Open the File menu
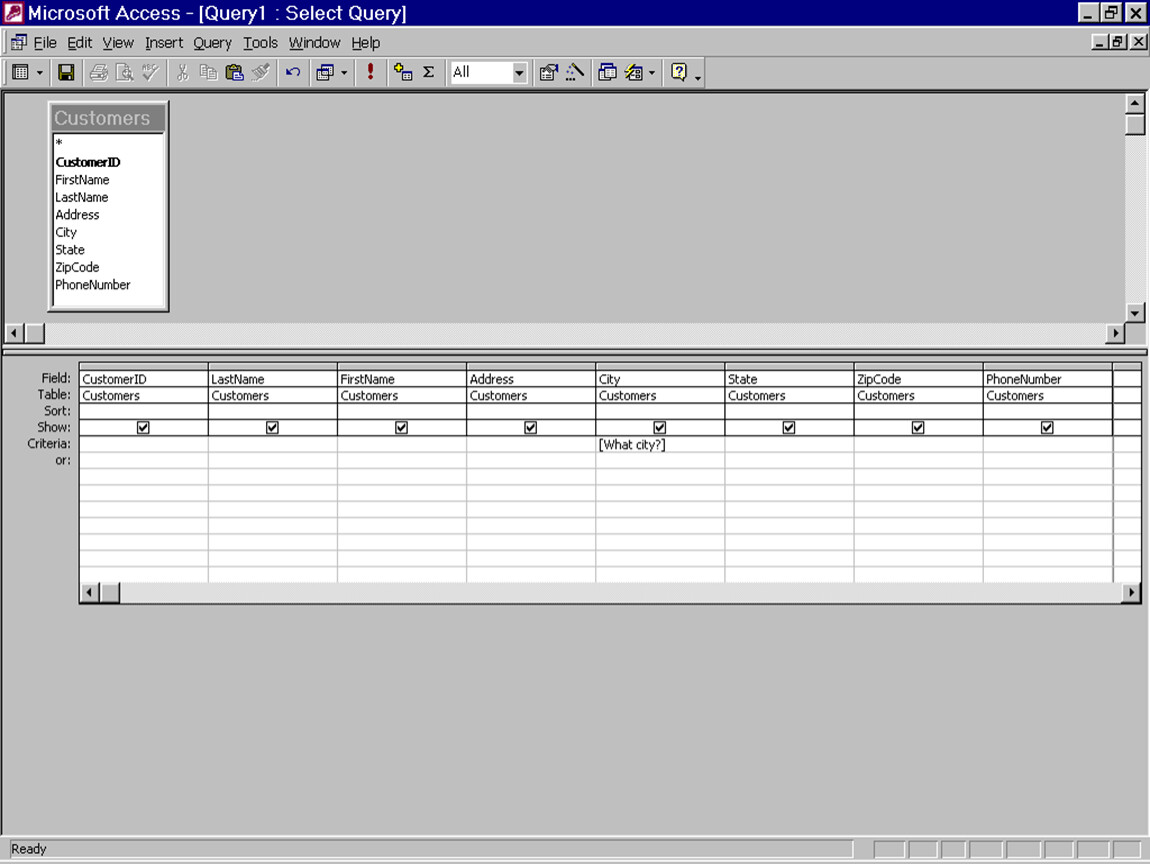 45,43
